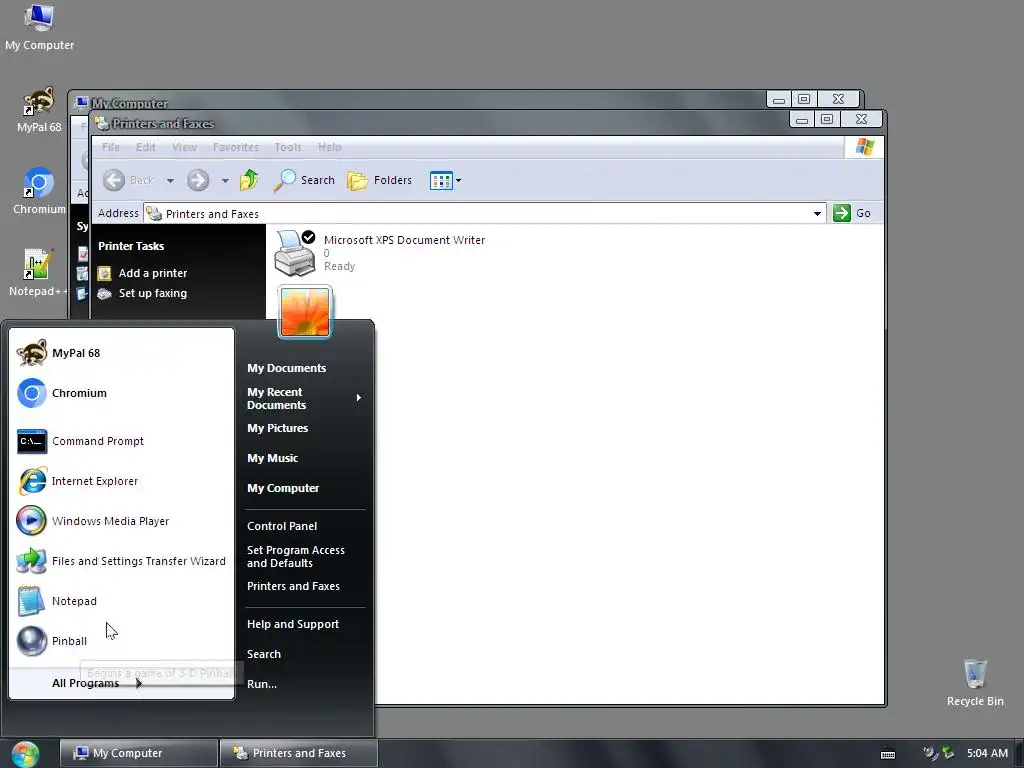The height and width of the screenshot is (768, 1024).
Task: Click the Windows flag logo throbber
Action: point(865,147)
